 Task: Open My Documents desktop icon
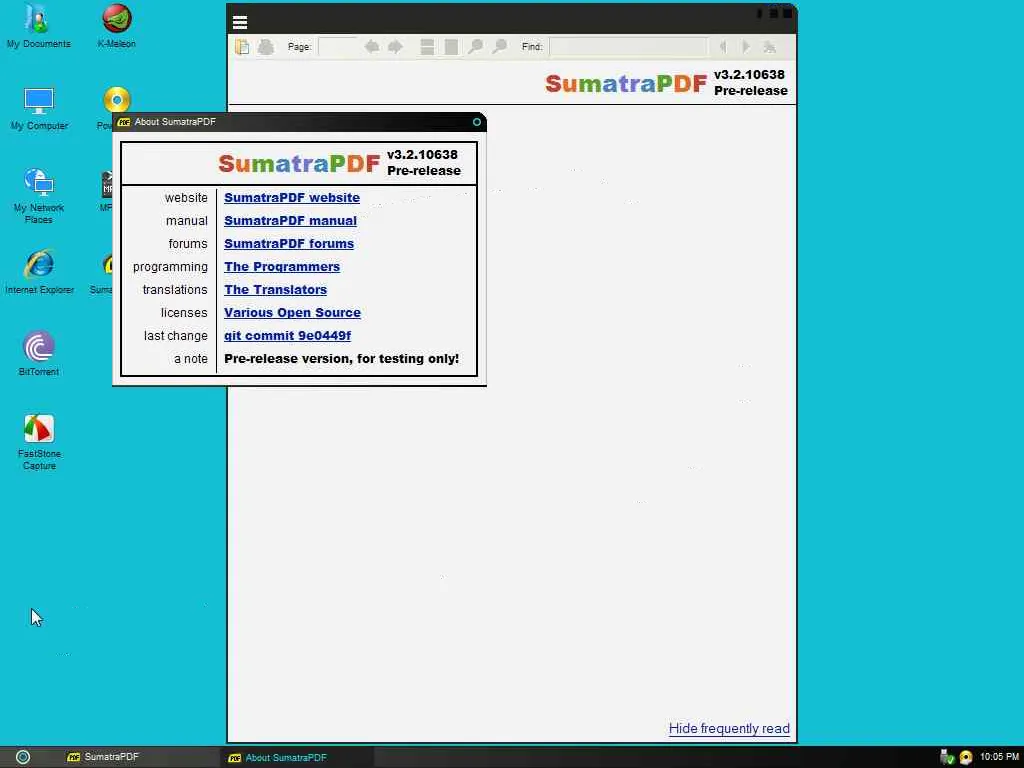[x=39, y=27]
